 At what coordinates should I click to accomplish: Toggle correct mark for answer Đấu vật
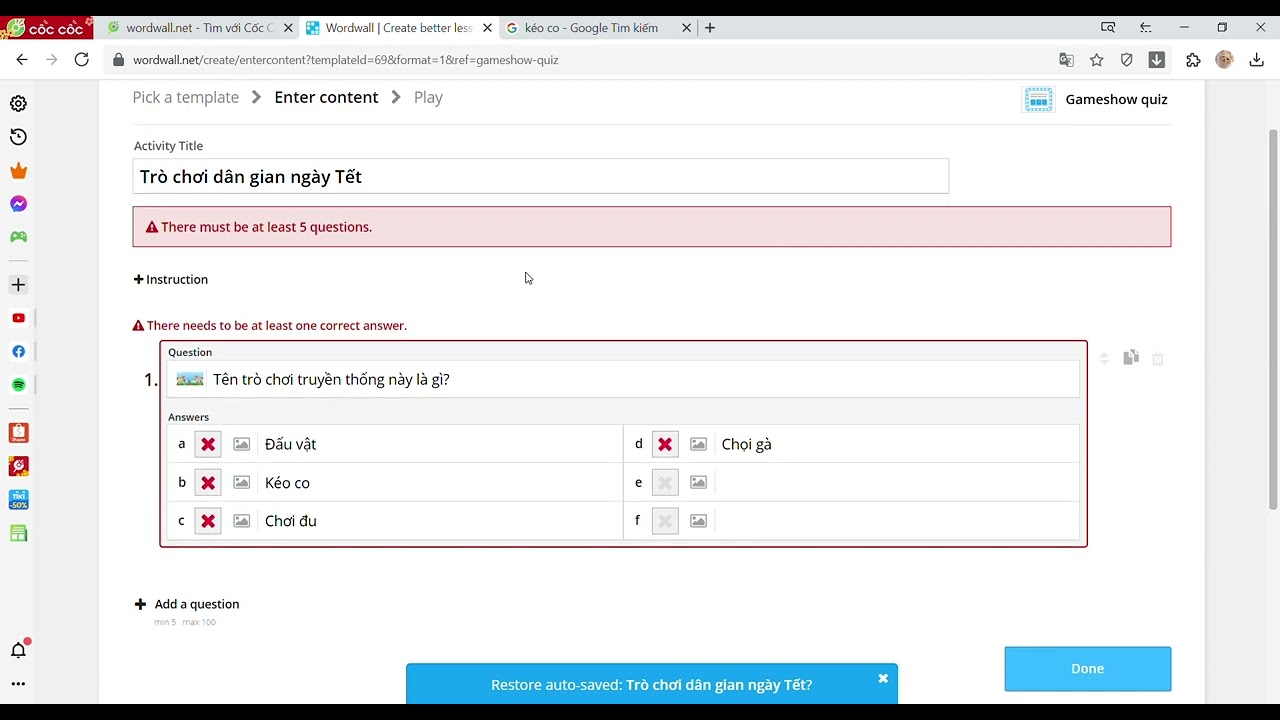[x=208, y=444]
